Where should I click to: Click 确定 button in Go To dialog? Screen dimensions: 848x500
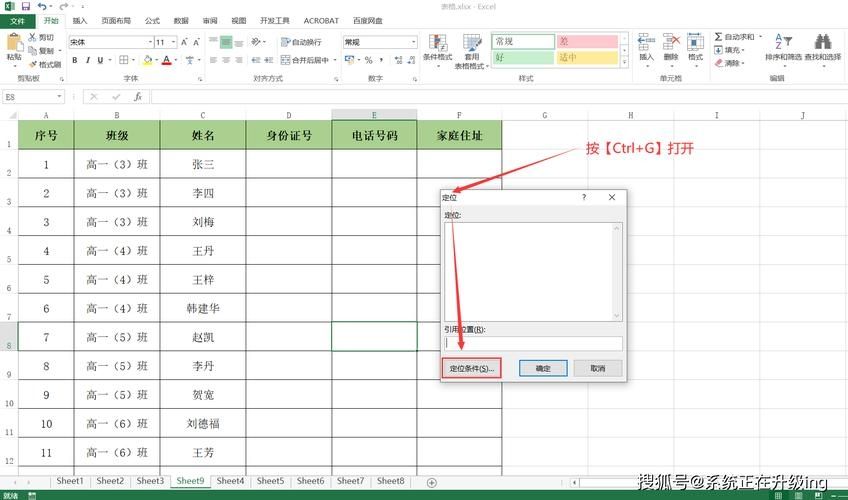[x=543, y=368]
